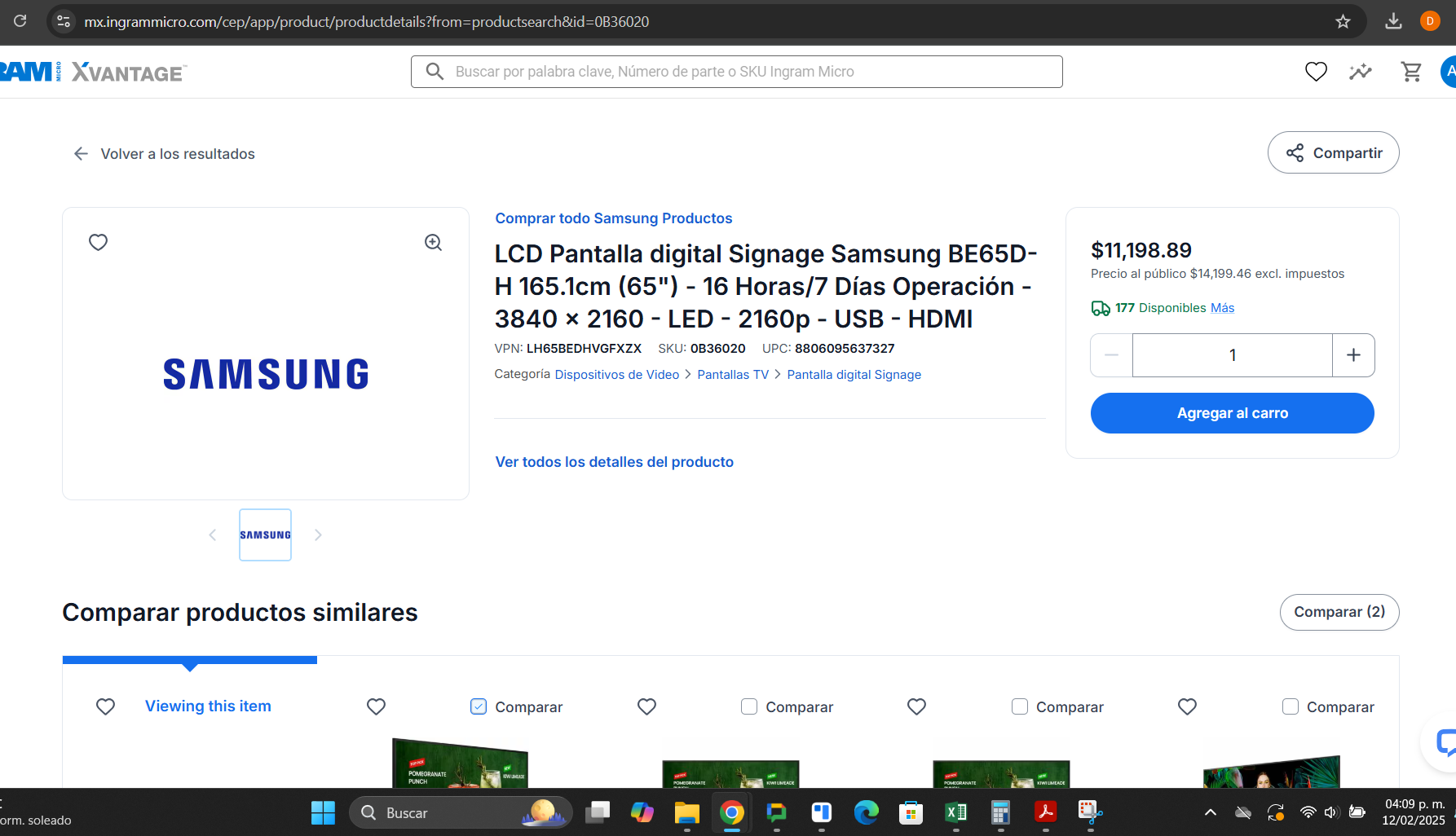Open site information icon in address bar
The image size is (1456, 836).
click(64, 22)
